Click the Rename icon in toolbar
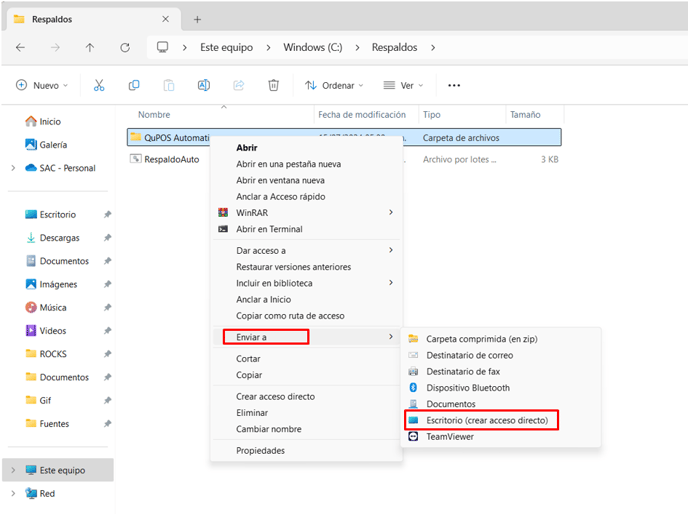Image resolution: width=688 pixels, height=525 pixels. click(204, 85)
